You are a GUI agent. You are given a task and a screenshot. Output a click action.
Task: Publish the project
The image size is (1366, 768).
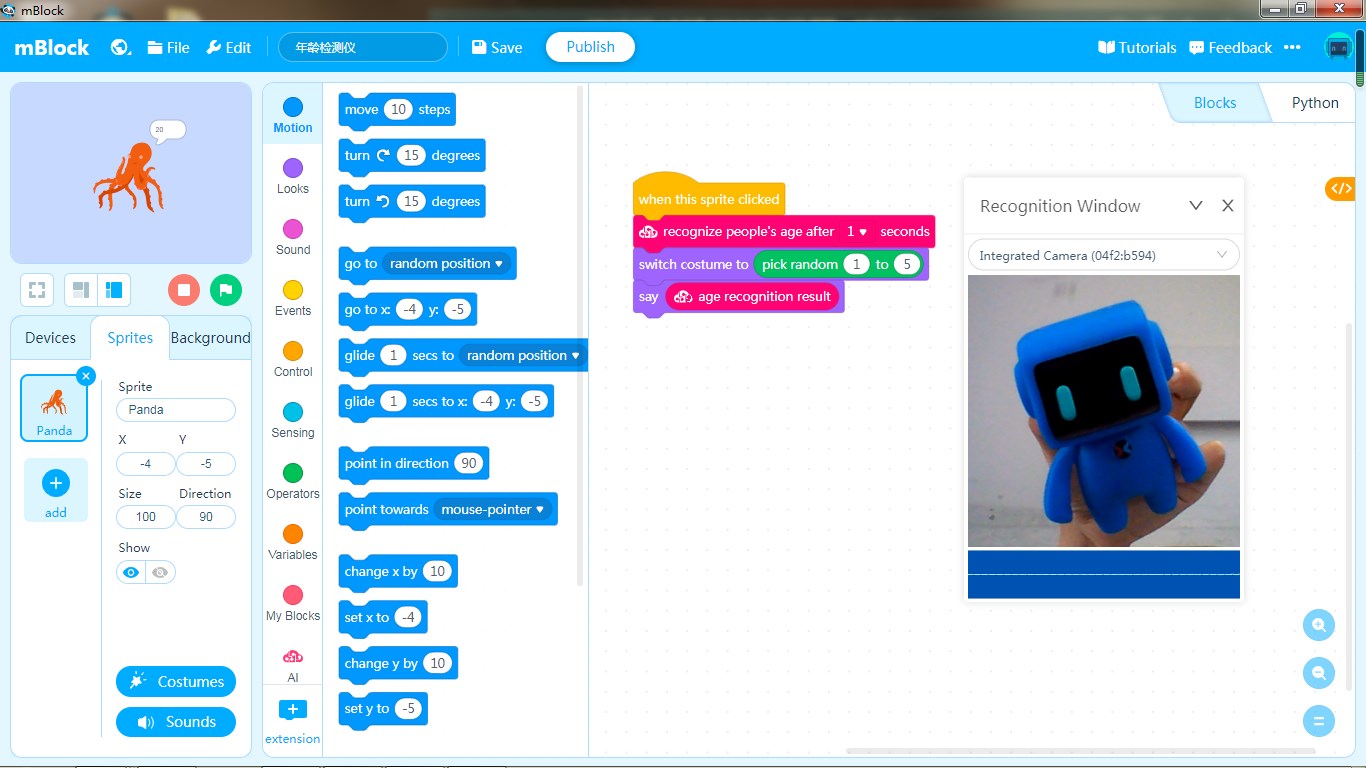[x=590, y=46]
